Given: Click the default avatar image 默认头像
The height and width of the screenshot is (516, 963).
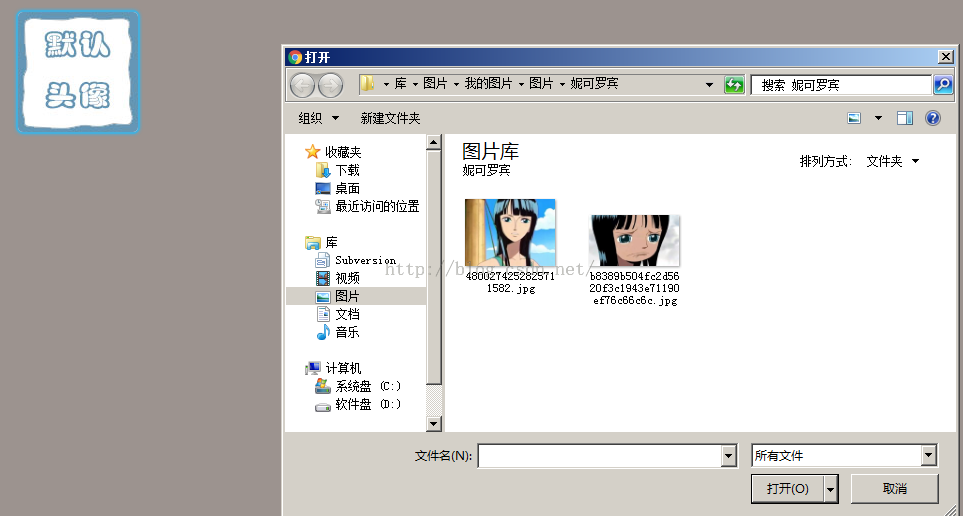Looking at the screenshot, I should tap(78, 72).
